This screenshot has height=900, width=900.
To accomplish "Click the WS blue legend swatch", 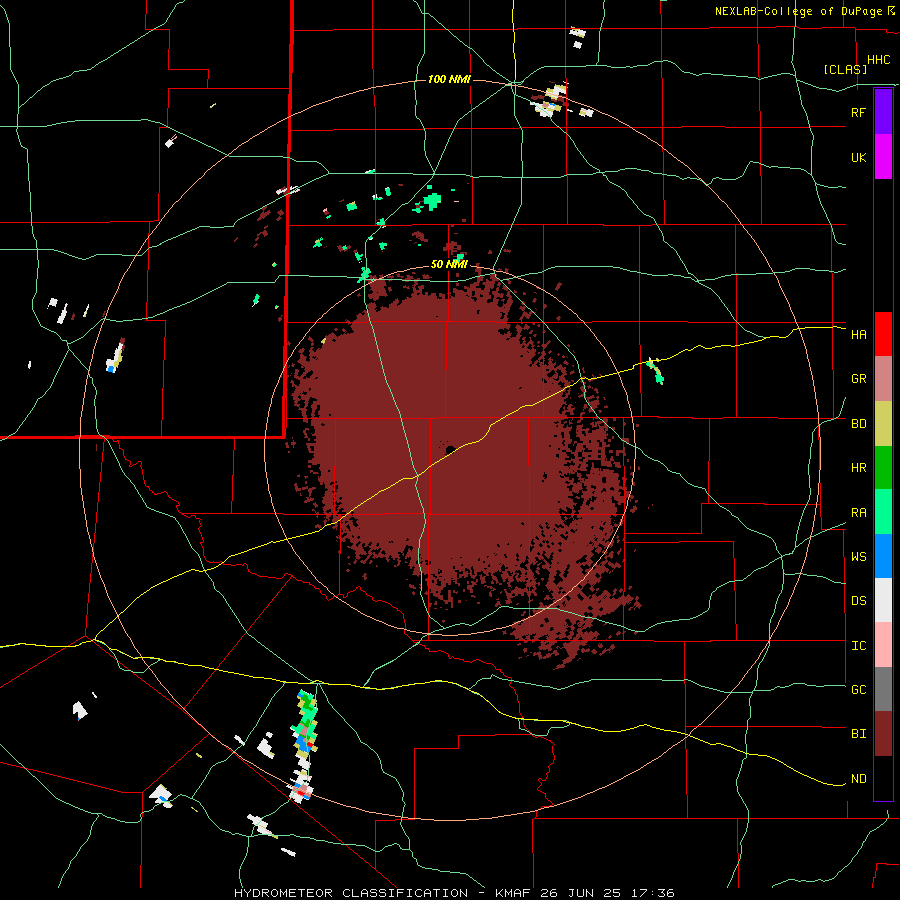I will click(883, 556).
